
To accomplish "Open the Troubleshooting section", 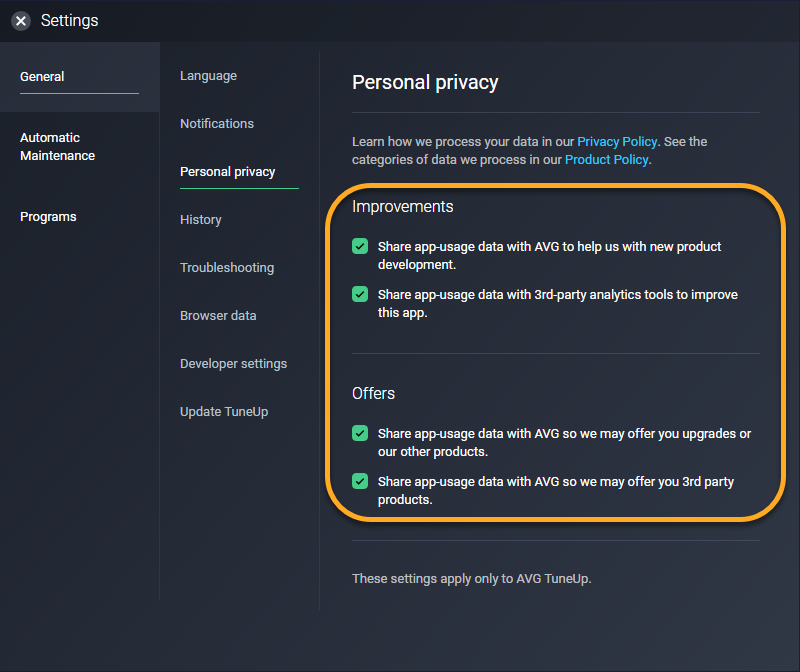I will click(227, 268).
